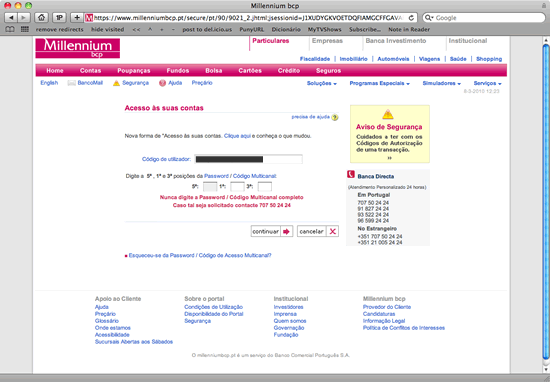
Task: Reload the page with the refresh icon
Action: (411, 18)
